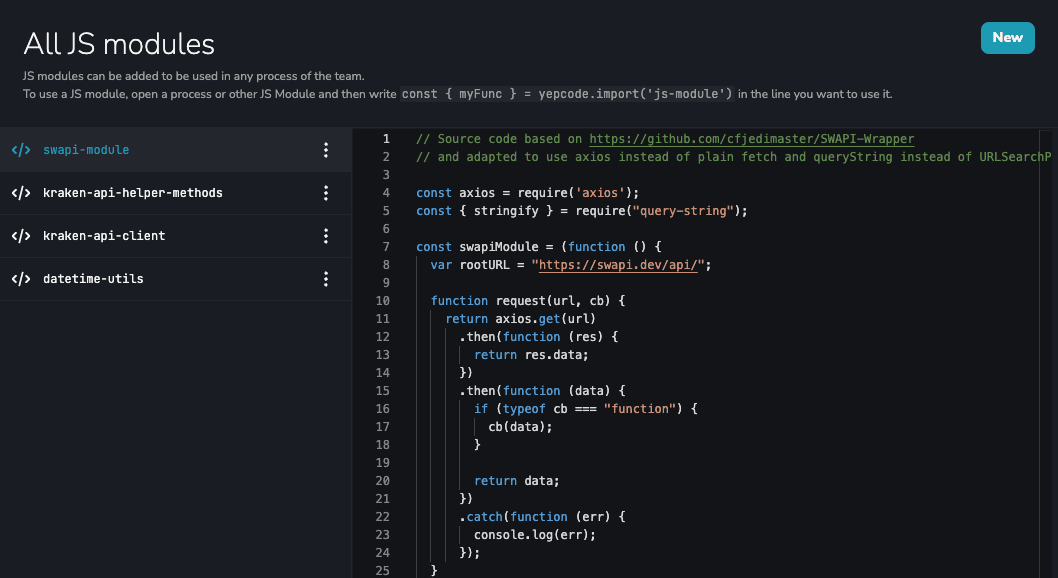
Task: Click the 'const swapiModule' declaration line
Action: coord(538,247)
